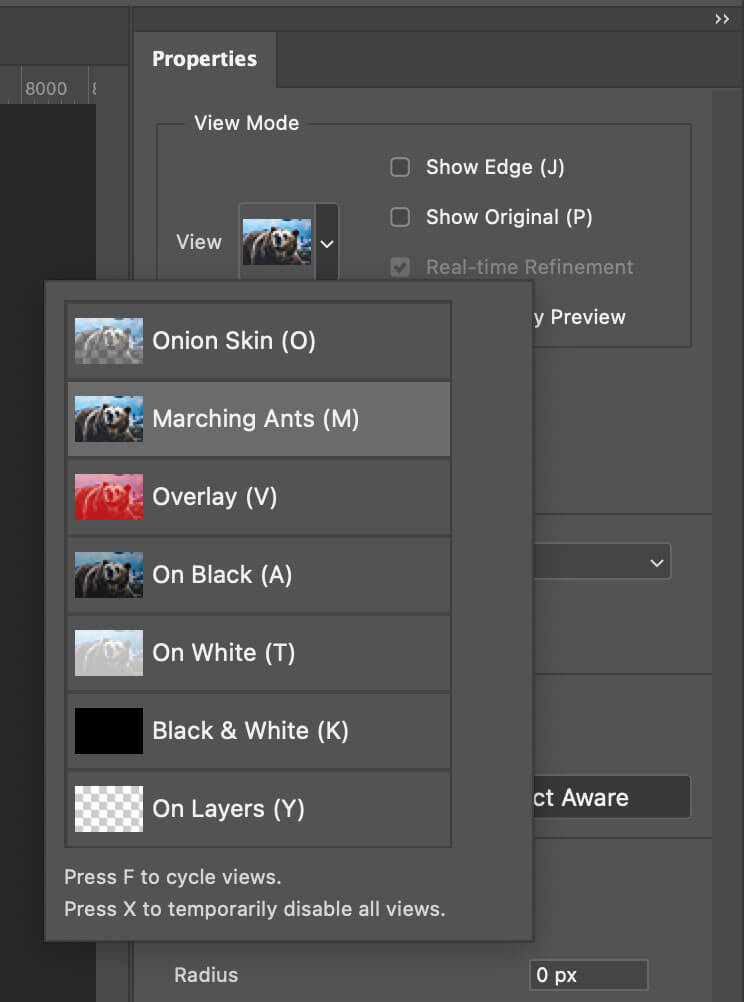Click the 8000 ruler marking

[x=46, y=88]
